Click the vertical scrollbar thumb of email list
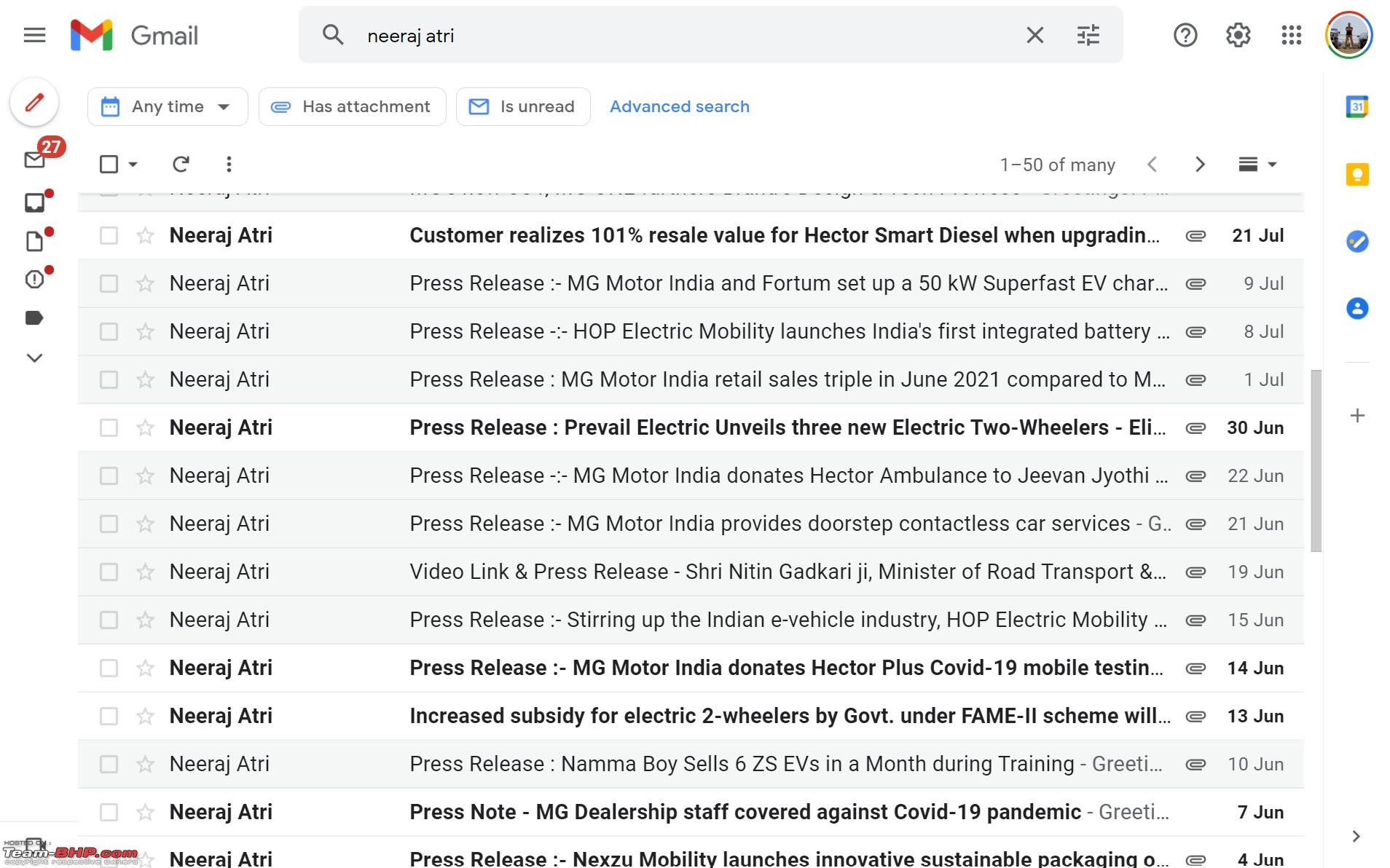1390x868 pixels. point(1316,460)
